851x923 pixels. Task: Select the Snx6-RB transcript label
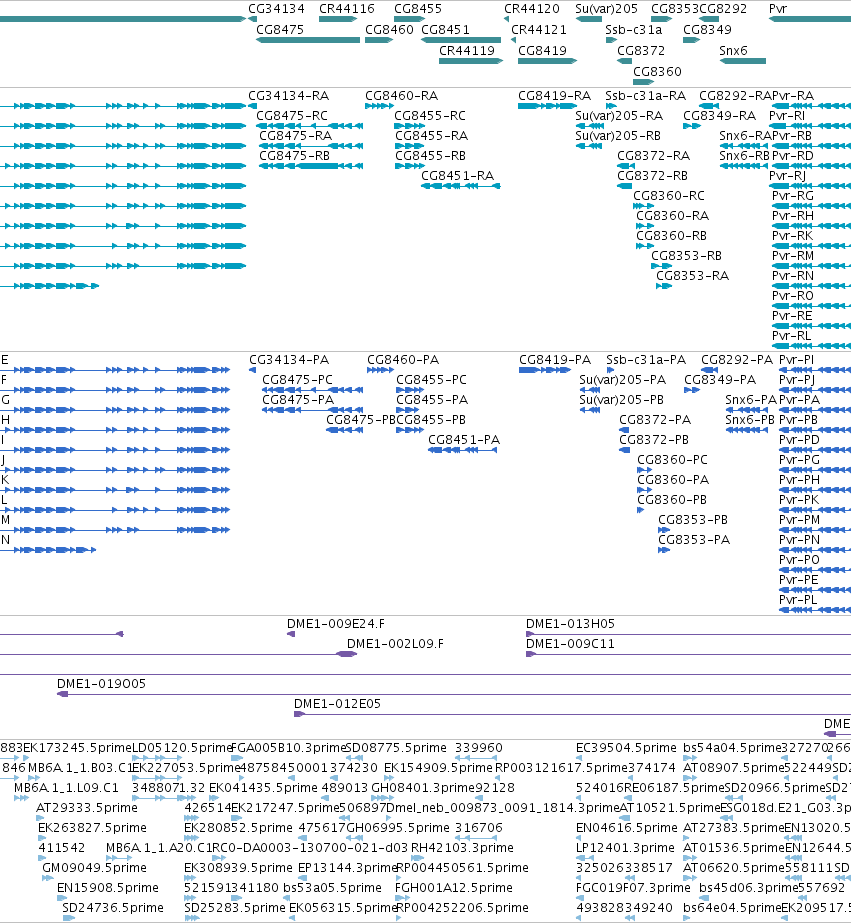(x=744, y=156)
